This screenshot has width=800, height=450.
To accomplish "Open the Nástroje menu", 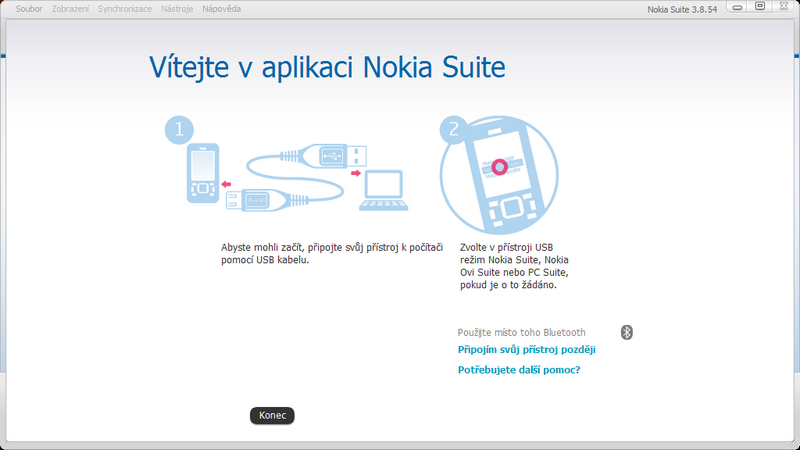I will click(177, 9).
